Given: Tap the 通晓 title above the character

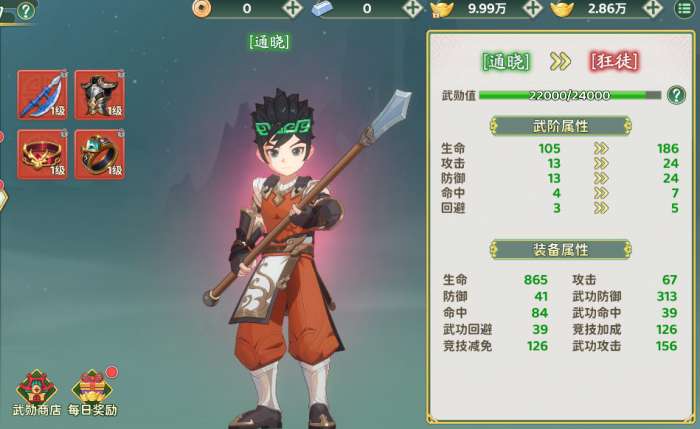Looking at the screenshot, I should click(269, 42).
